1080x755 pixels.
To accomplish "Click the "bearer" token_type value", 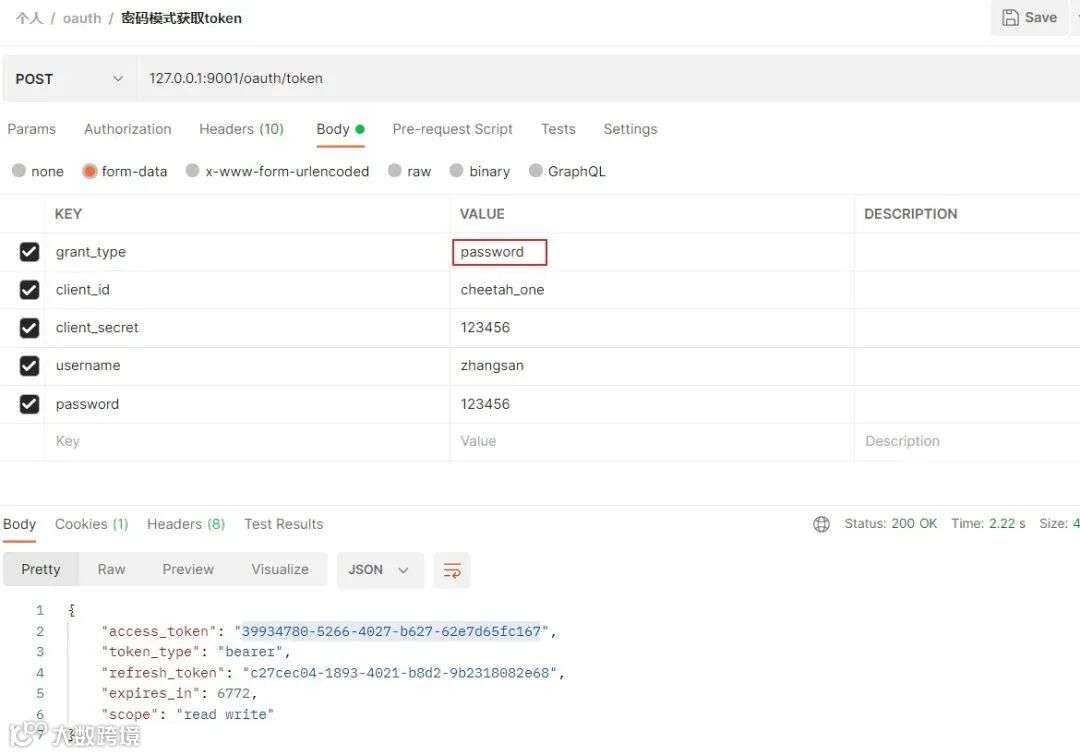I will pos(250,652).
